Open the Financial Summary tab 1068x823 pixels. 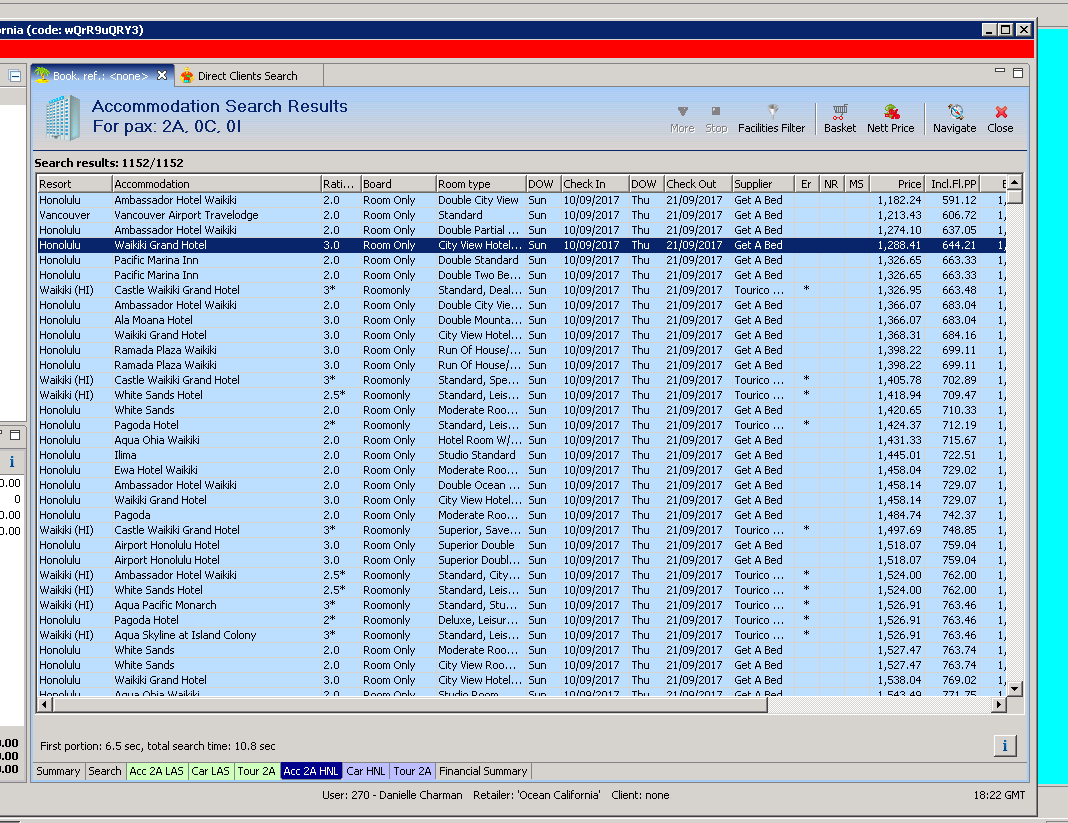coord(483,771)
